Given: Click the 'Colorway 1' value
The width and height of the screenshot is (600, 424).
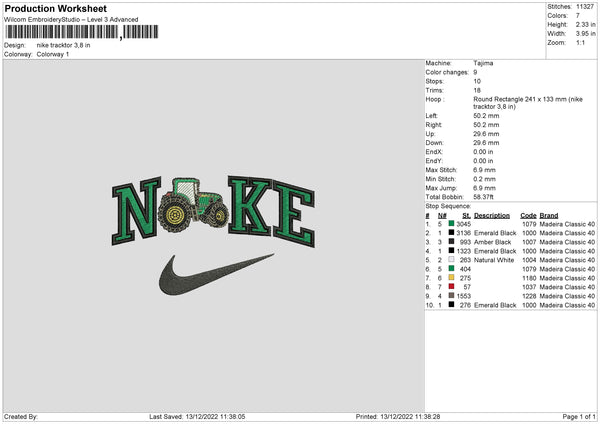Looking at the screenshot, I should click(x=53, y=54).
